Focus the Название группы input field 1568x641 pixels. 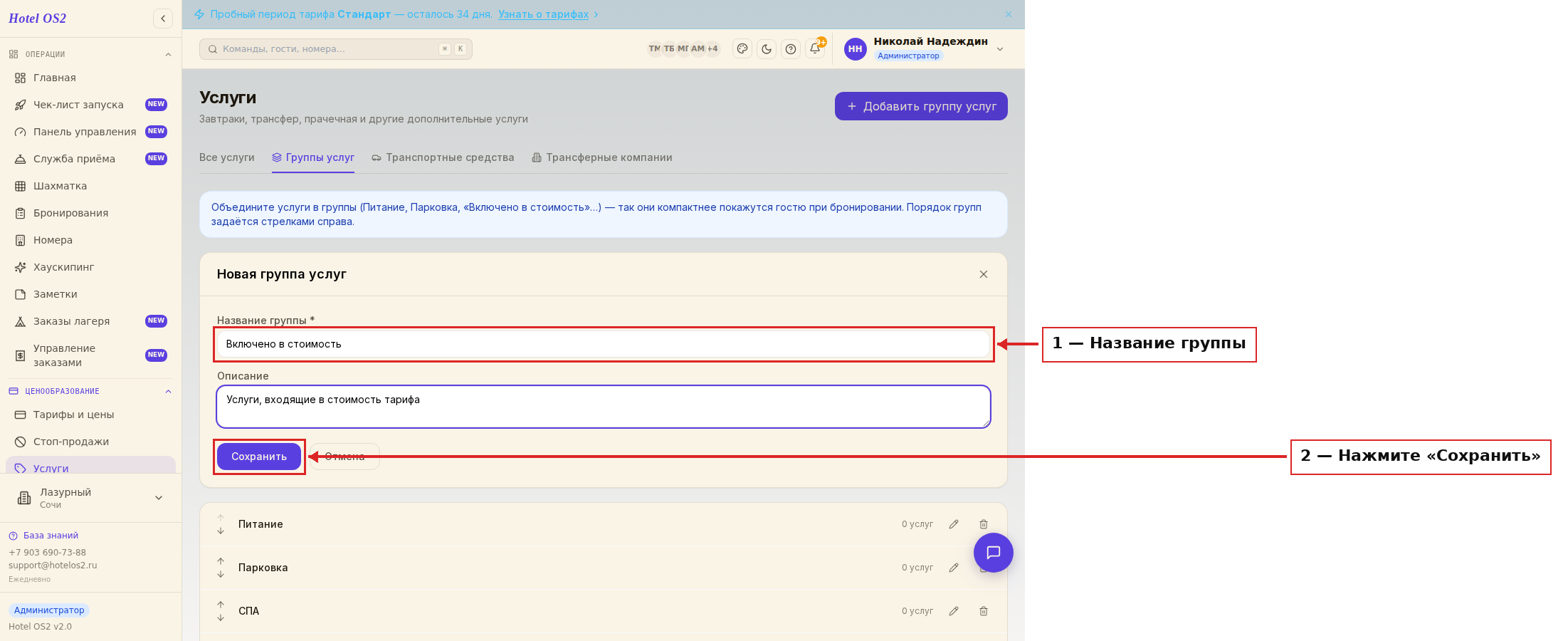(x=604, y=344)
